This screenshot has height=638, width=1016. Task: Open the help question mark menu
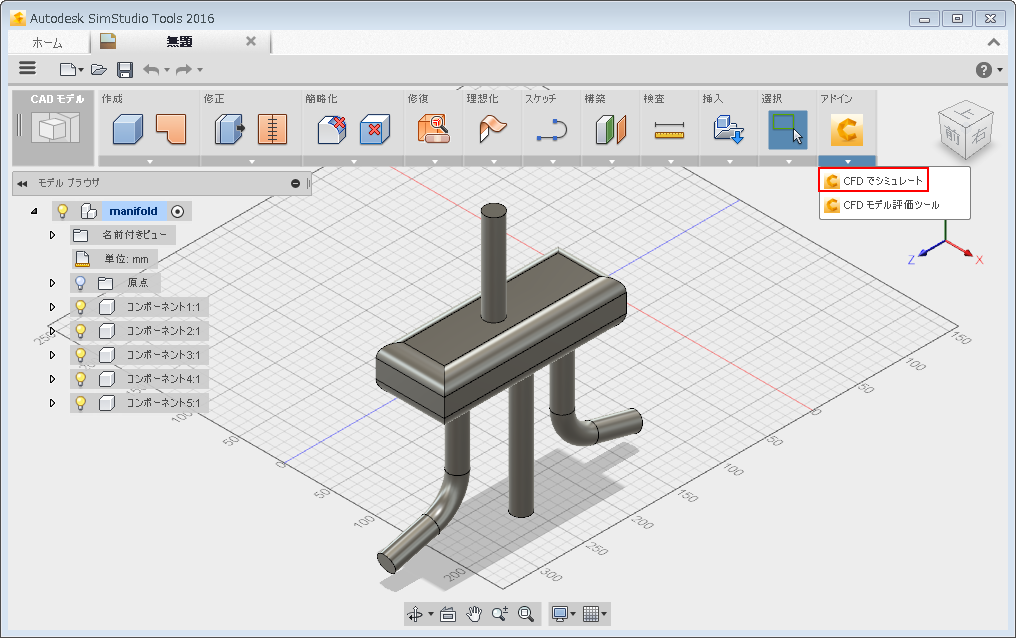tap(984, 69)
